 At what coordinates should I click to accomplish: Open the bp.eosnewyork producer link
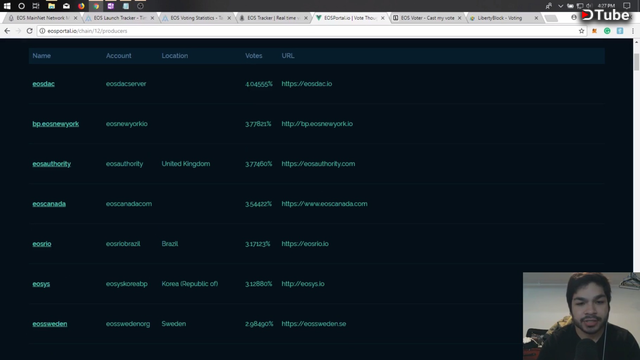tap(56, 124)
